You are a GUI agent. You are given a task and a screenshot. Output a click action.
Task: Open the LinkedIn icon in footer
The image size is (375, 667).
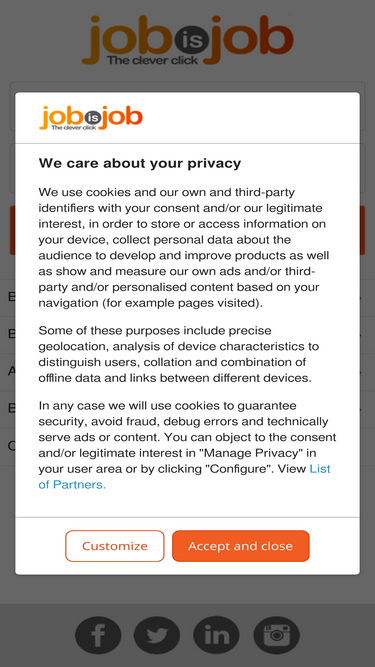click(x=216, y=635)
